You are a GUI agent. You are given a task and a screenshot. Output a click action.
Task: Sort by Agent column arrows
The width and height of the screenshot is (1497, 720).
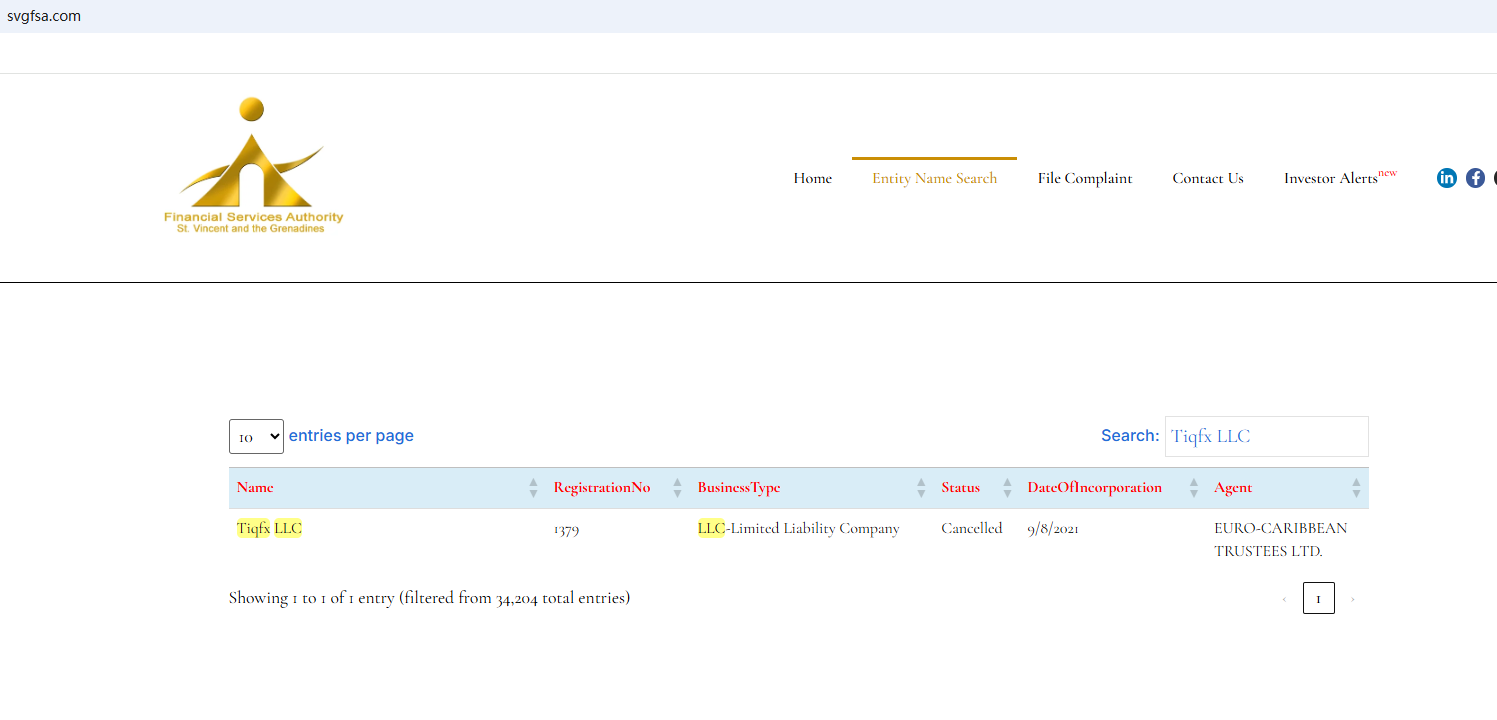(x=1356, y=488)
